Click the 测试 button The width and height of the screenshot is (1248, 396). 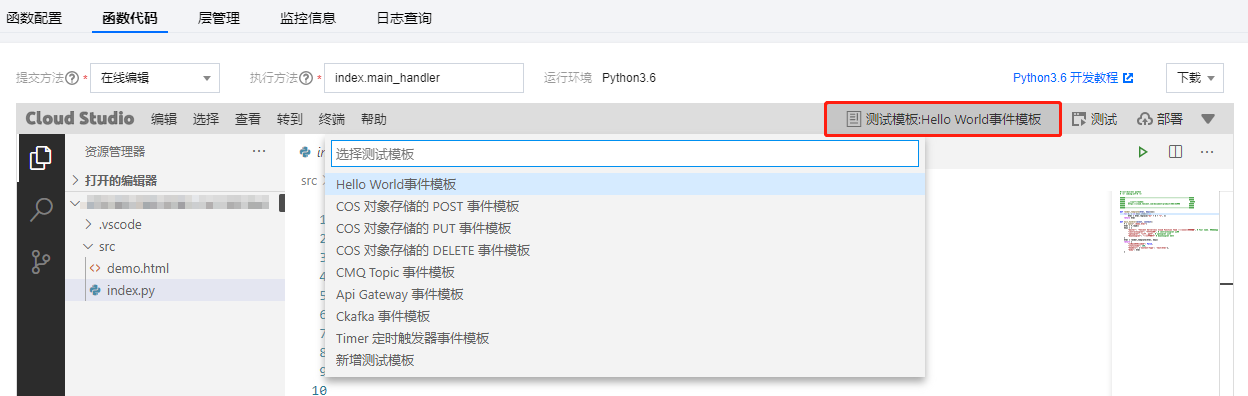pyautogui.click(x=1094, y=119)
